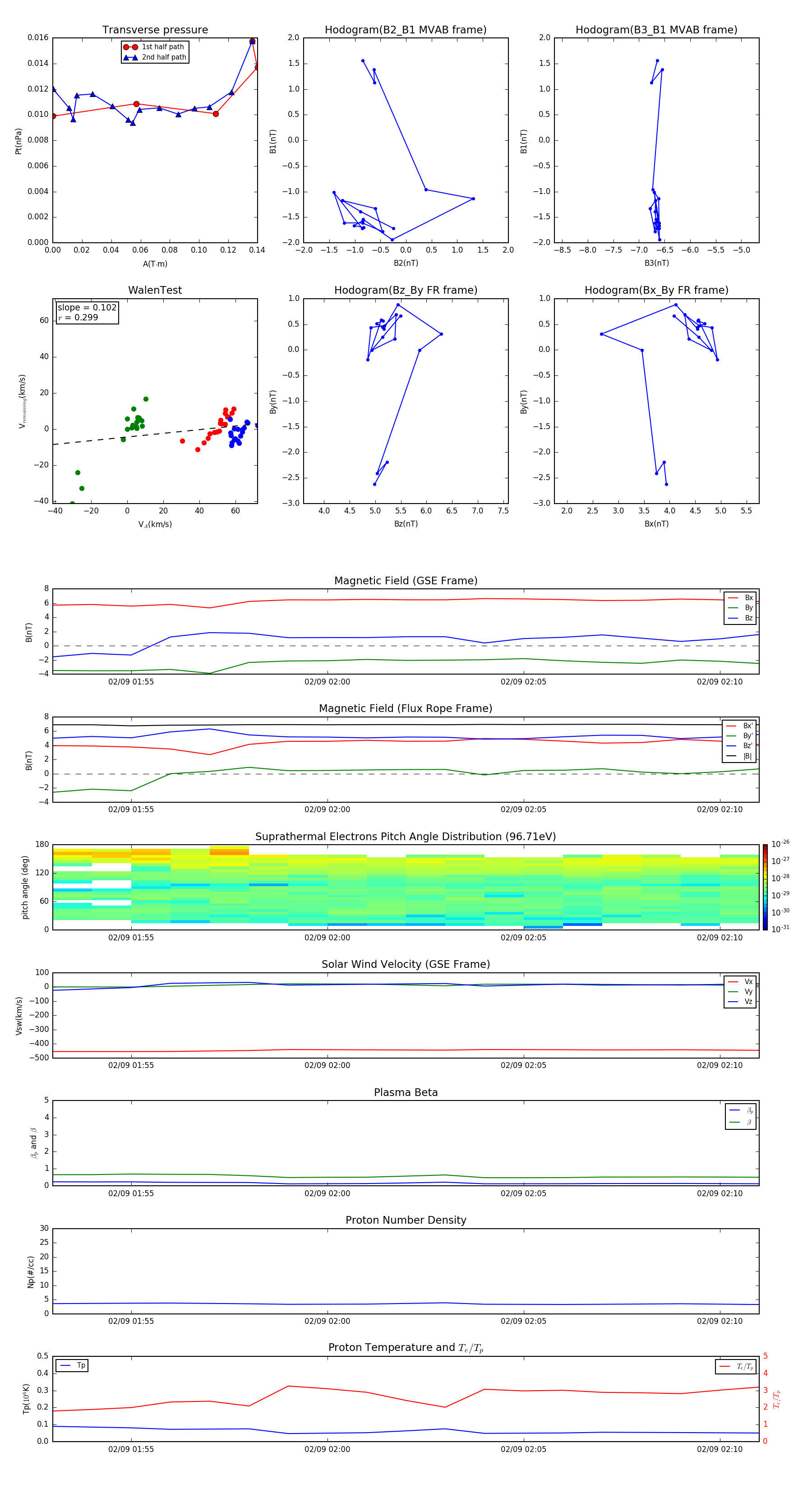Screen dimensions: 812x1489
Task: Click the pitch angle colorbar strip
Action: pos(765,887)
